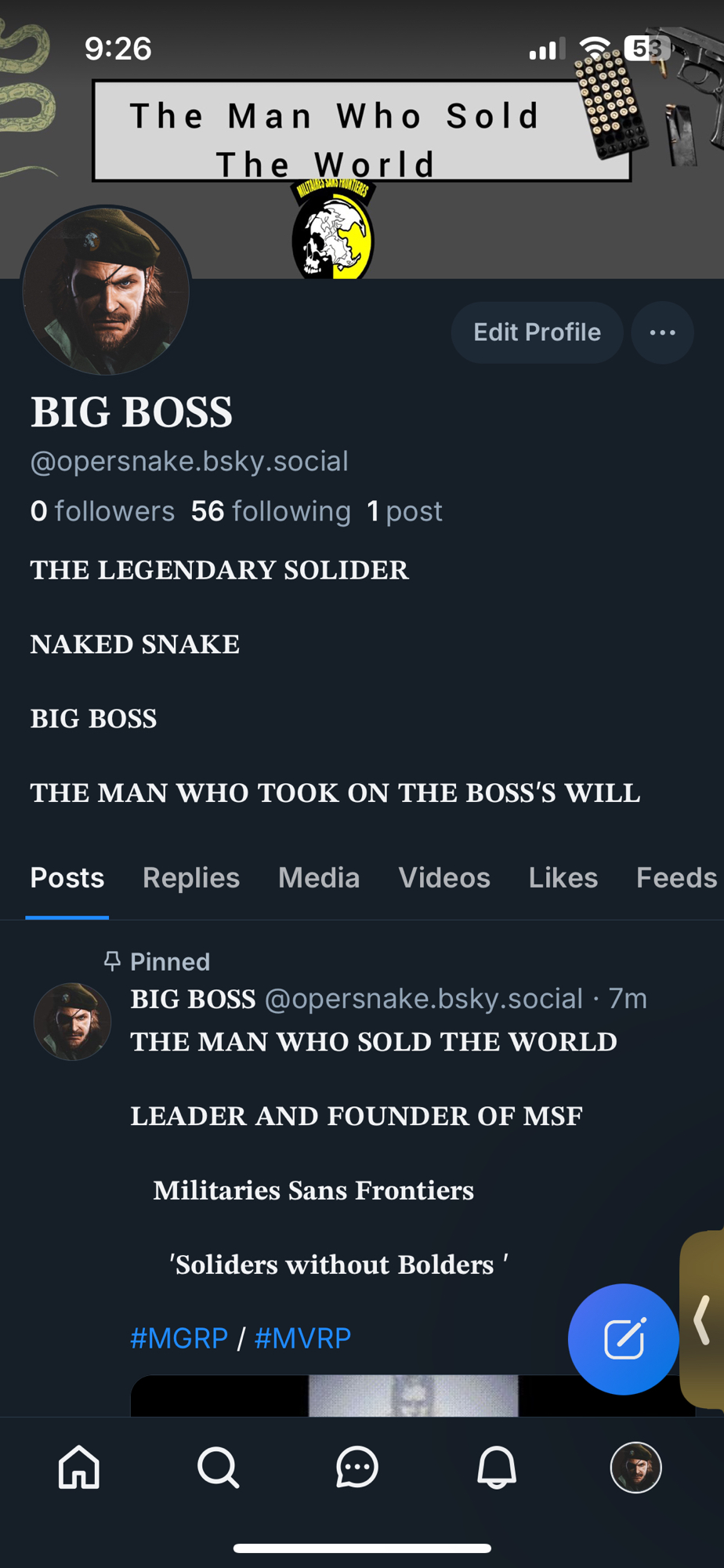This screenshot has width=724, height=1568.
Task: Open Chat messages icon
Action: pyautogui.click(x=357, y=1467)
